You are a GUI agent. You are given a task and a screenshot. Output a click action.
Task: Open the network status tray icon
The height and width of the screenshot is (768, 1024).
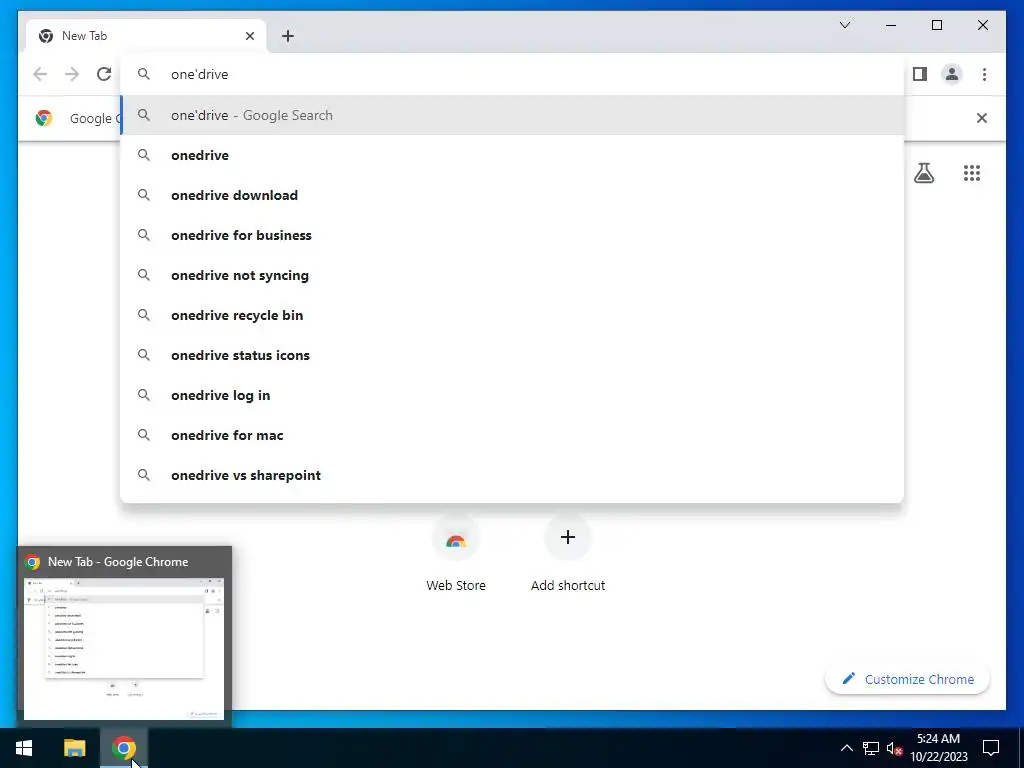click(x=871, y=748)
